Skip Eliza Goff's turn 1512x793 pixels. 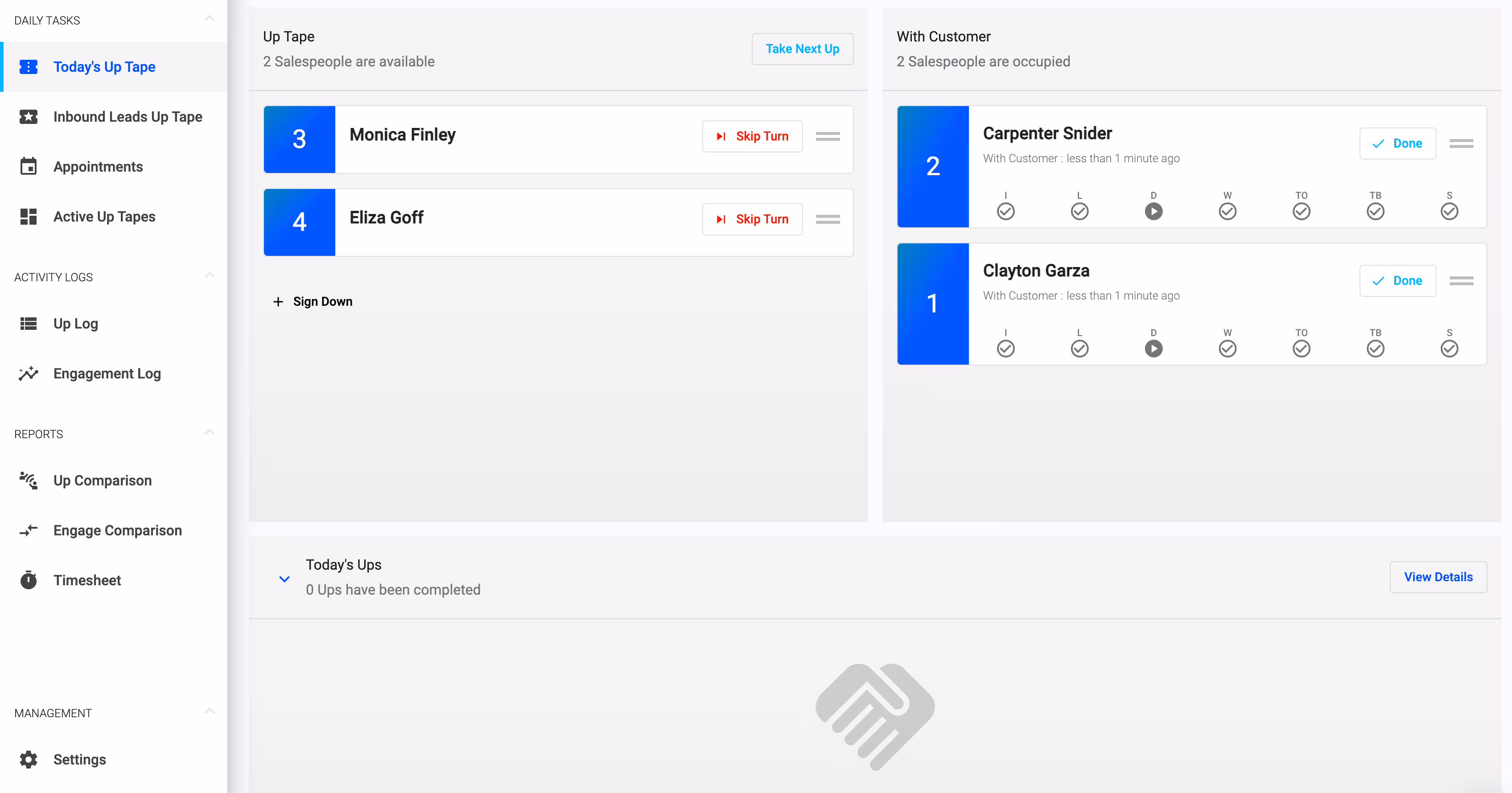pyautogui.click(x=752, y=219)
